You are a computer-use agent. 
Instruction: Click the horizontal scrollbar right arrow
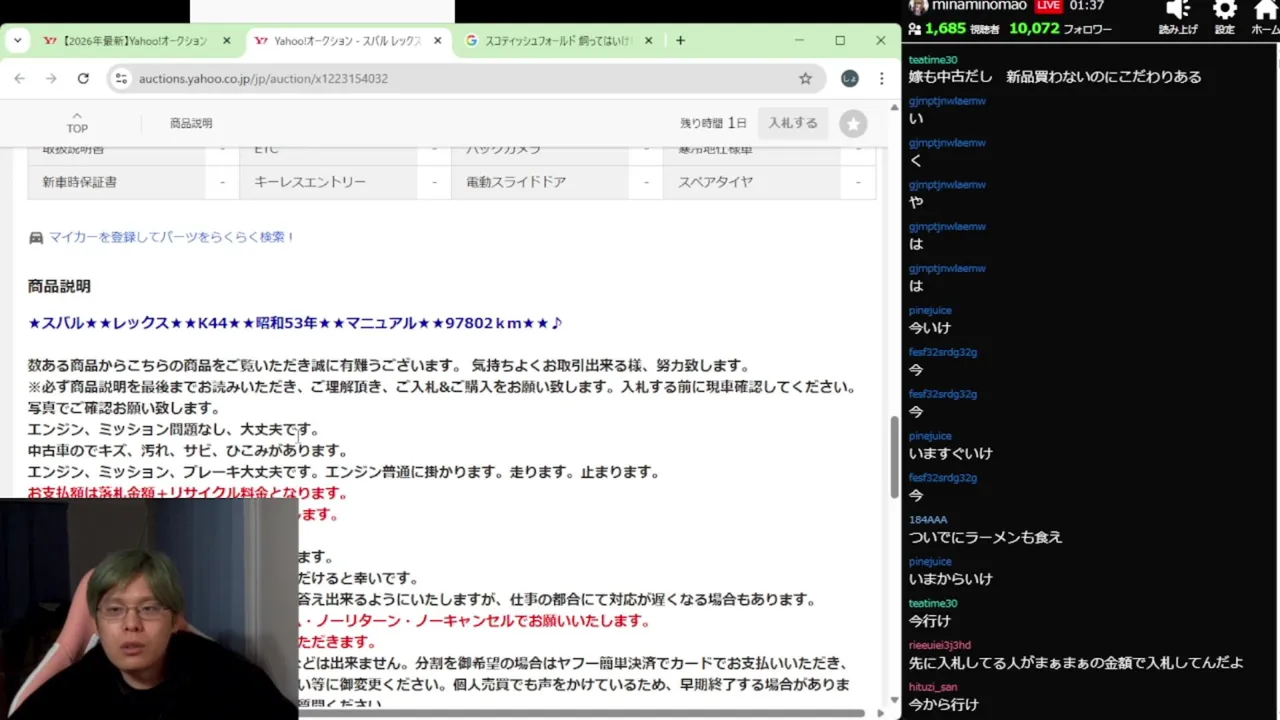[880, 713]
